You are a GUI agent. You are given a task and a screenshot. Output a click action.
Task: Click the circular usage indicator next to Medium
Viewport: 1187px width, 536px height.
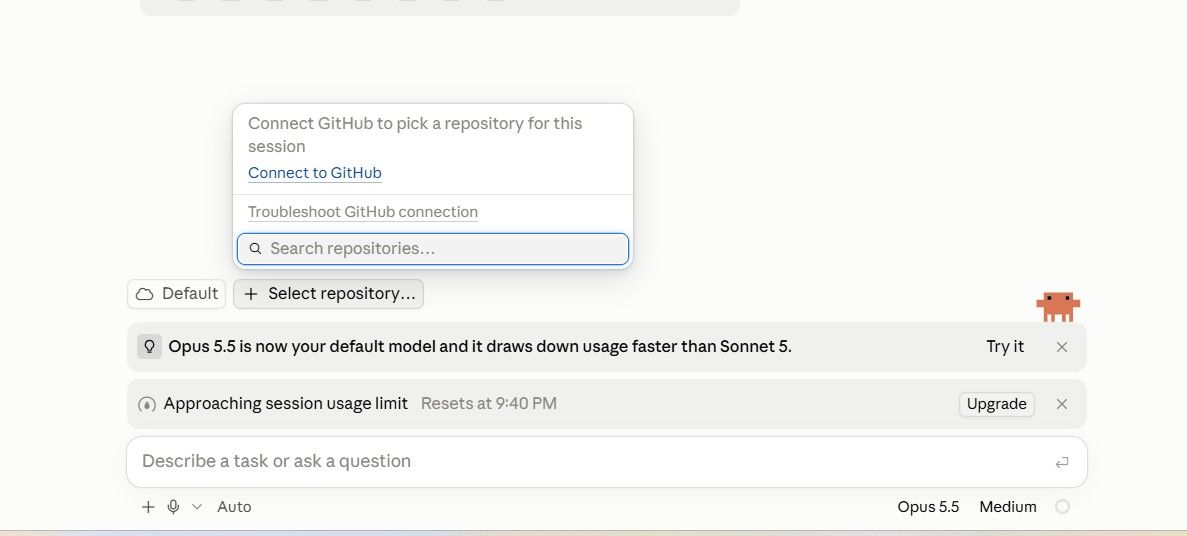click(1063, 507)
